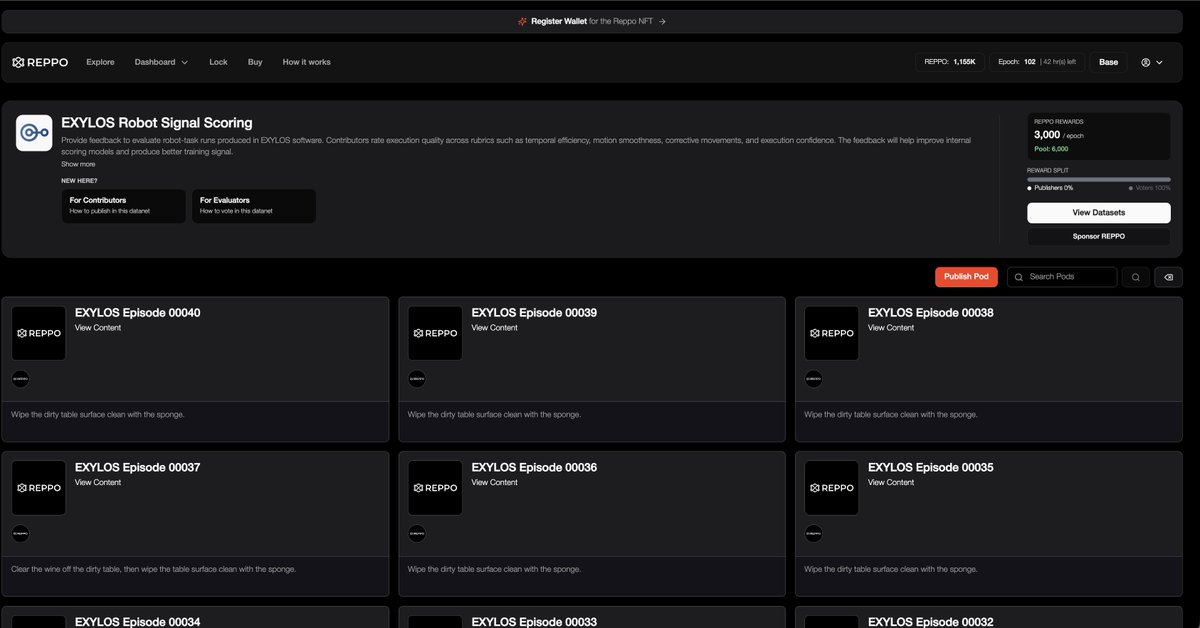
Task: Open the REPPO thumbnail of Episode 00037
Action: pyautogui.click(x=39, y=488)
